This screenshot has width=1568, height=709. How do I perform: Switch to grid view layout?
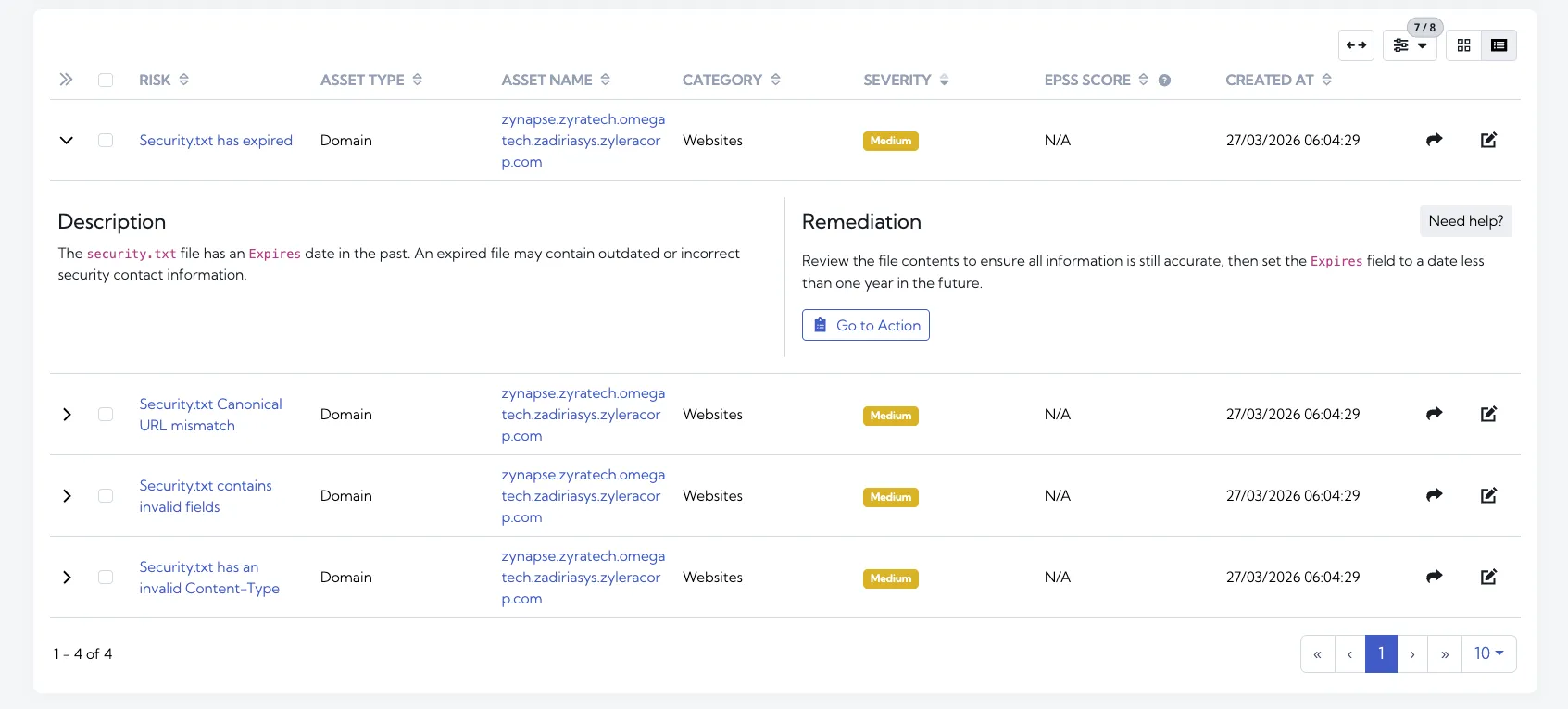point(1463,45)
